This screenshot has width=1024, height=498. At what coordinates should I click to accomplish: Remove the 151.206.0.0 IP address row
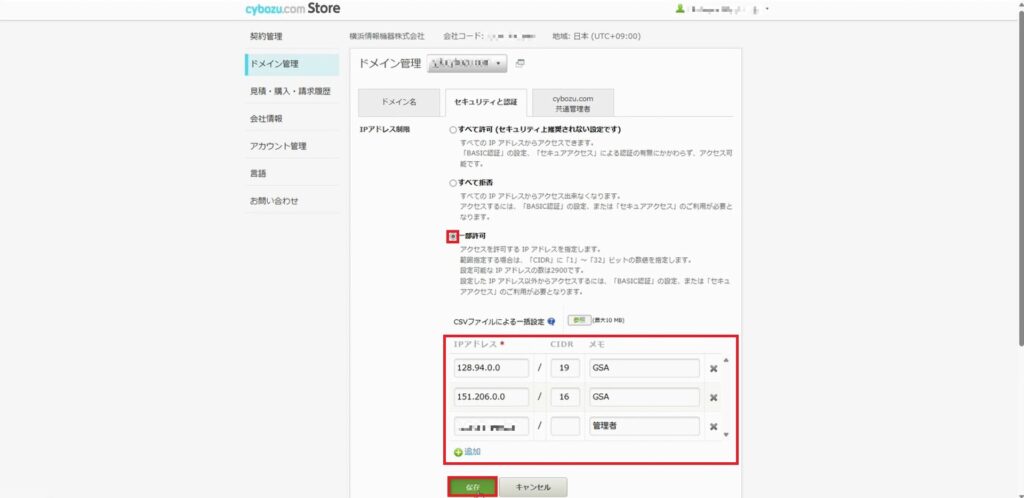(x=713, y=397)
